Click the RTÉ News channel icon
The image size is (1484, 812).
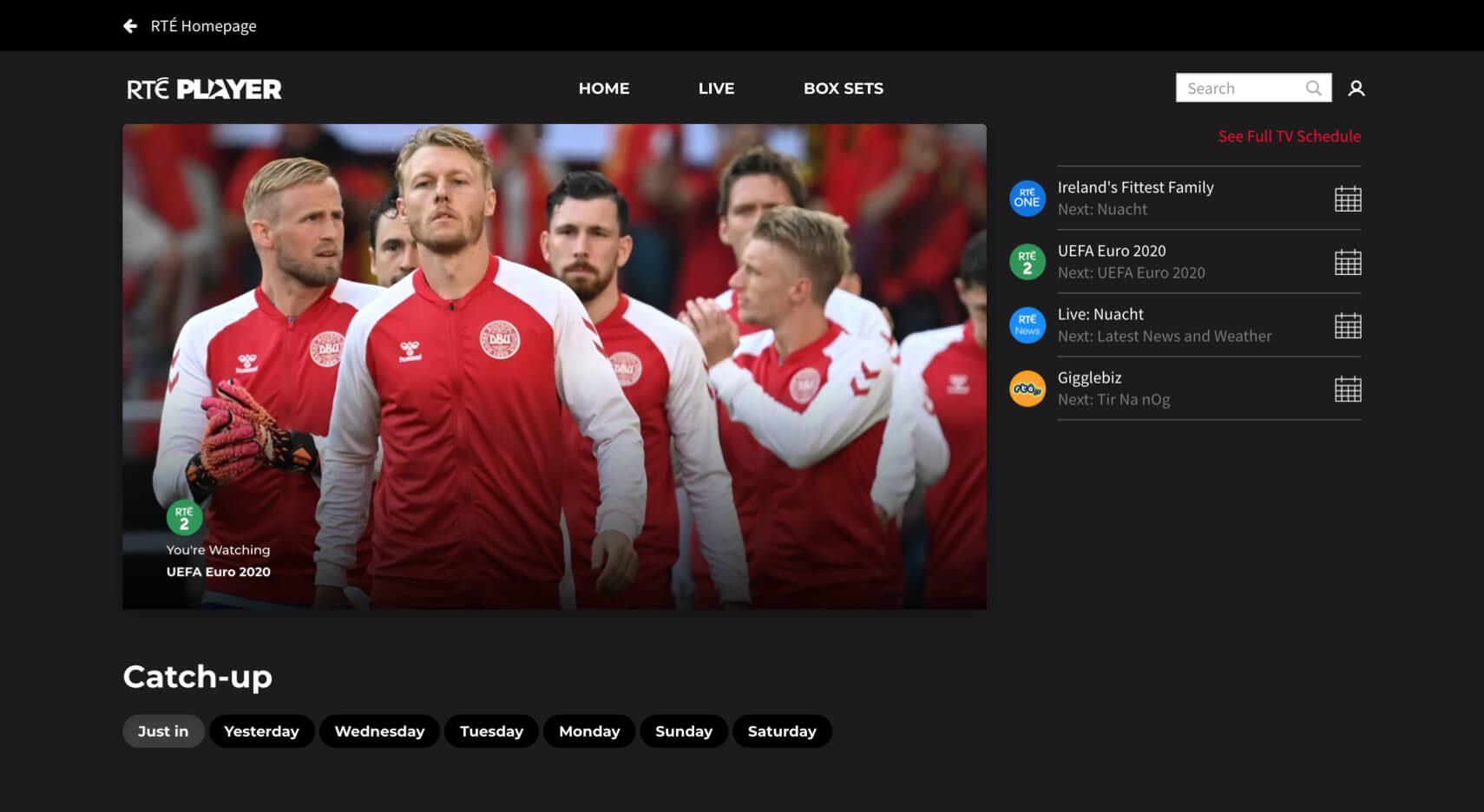(1027, 325)
